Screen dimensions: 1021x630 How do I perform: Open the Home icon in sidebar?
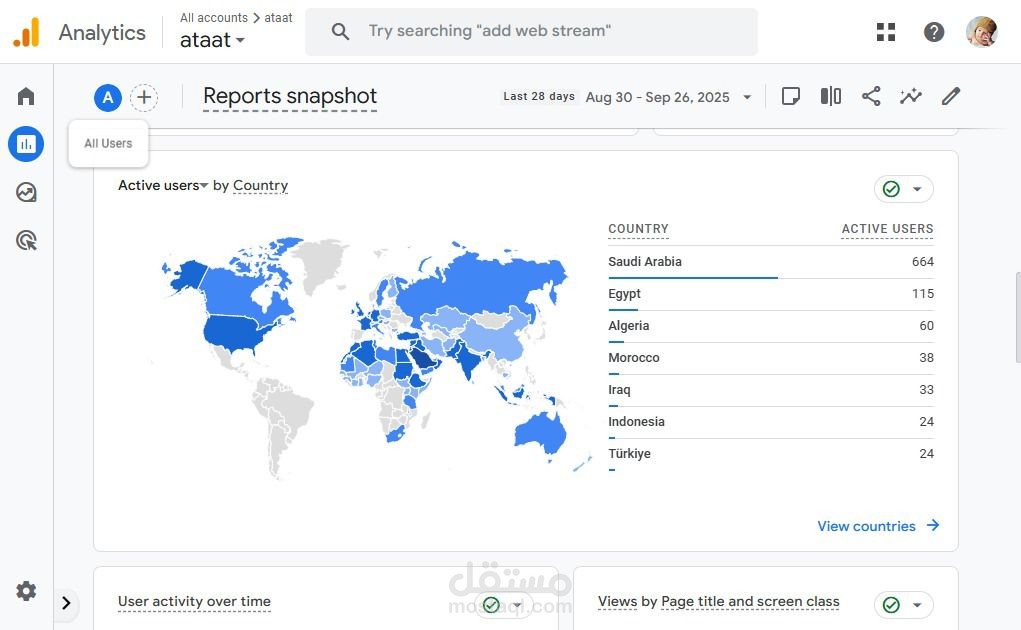coord(26,96)
